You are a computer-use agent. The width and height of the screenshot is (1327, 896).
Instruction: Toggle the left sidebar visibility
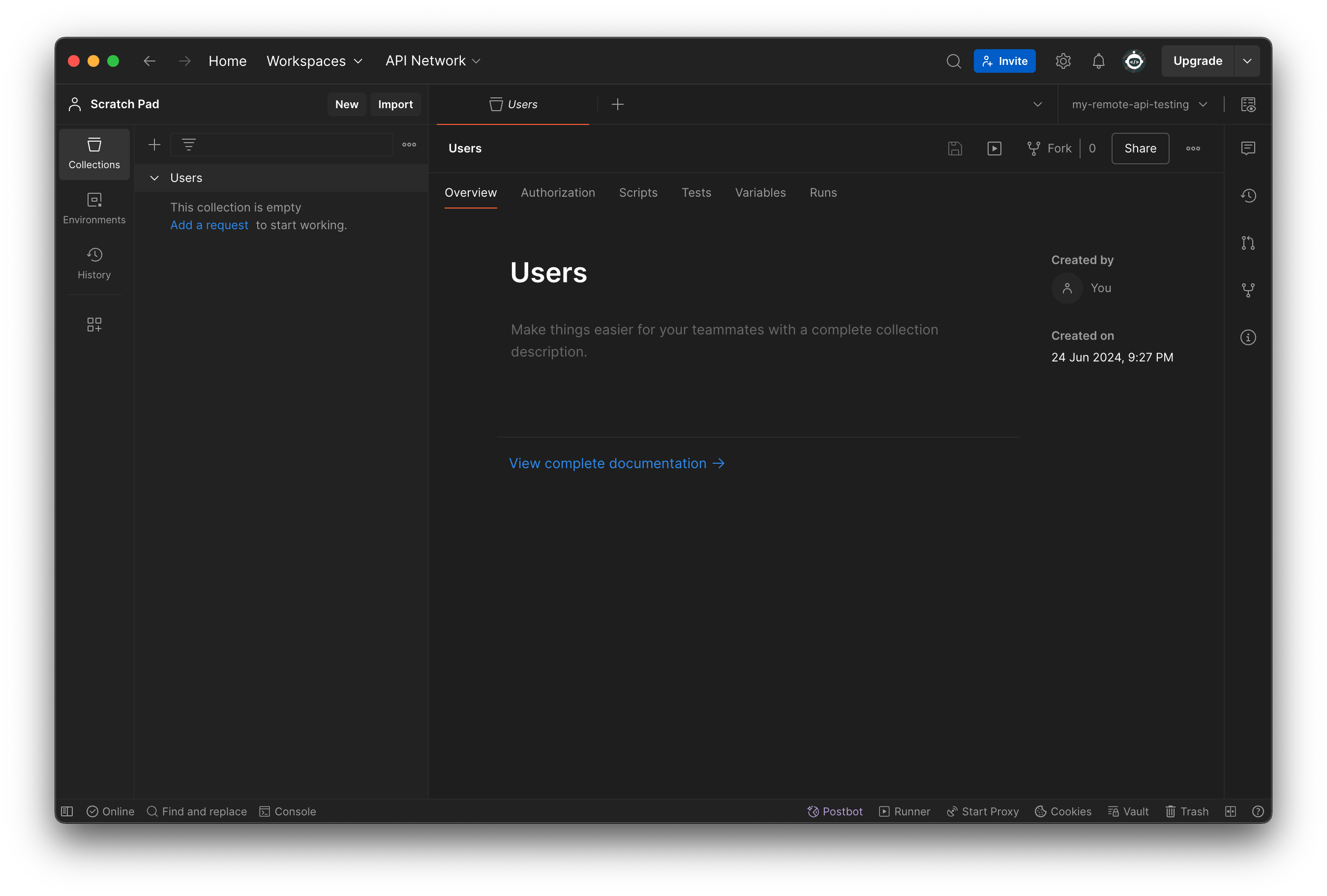(x=67, y=811)
